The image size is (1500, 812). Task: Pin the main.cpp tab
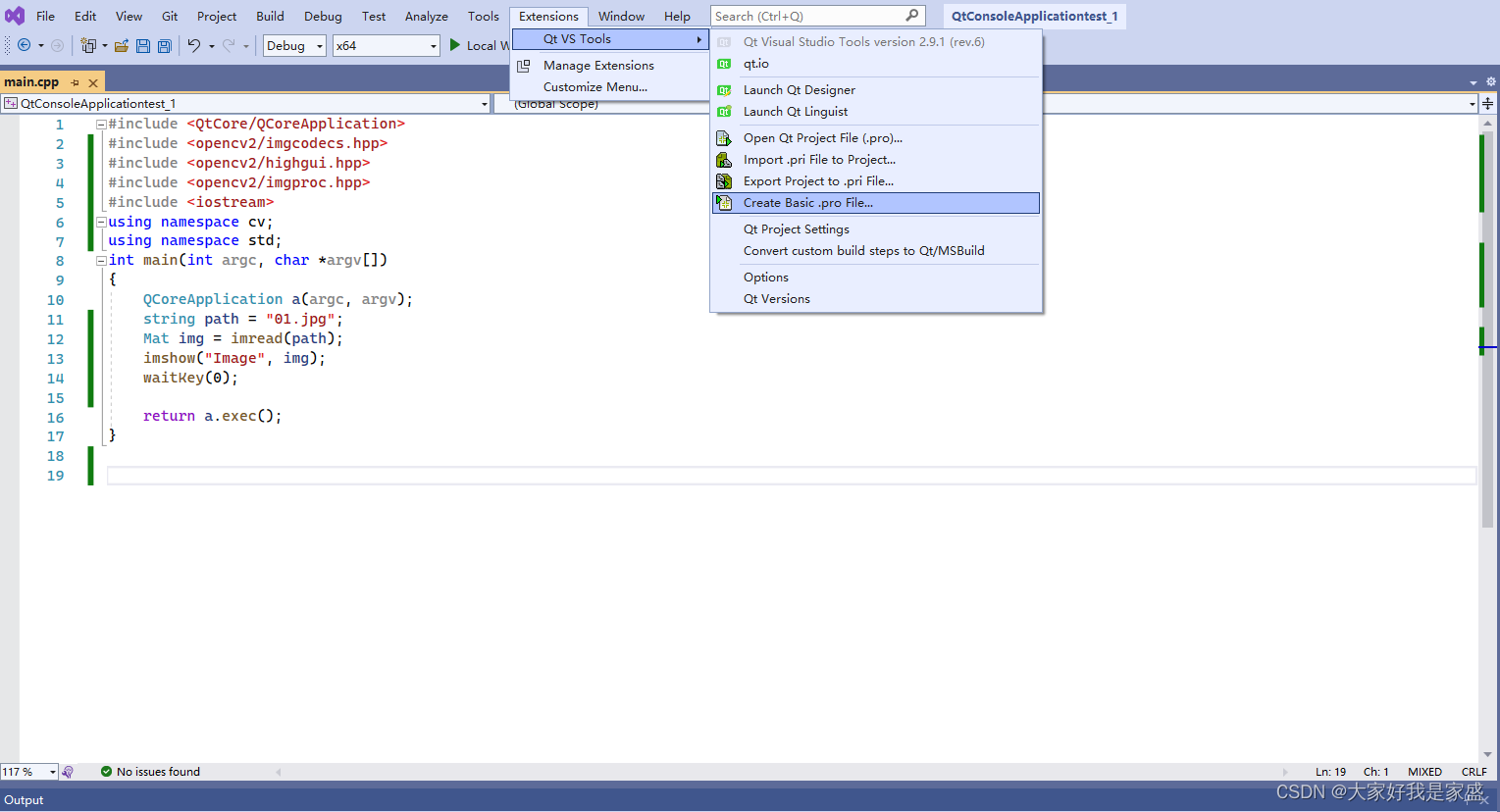[x=76, y=82]
